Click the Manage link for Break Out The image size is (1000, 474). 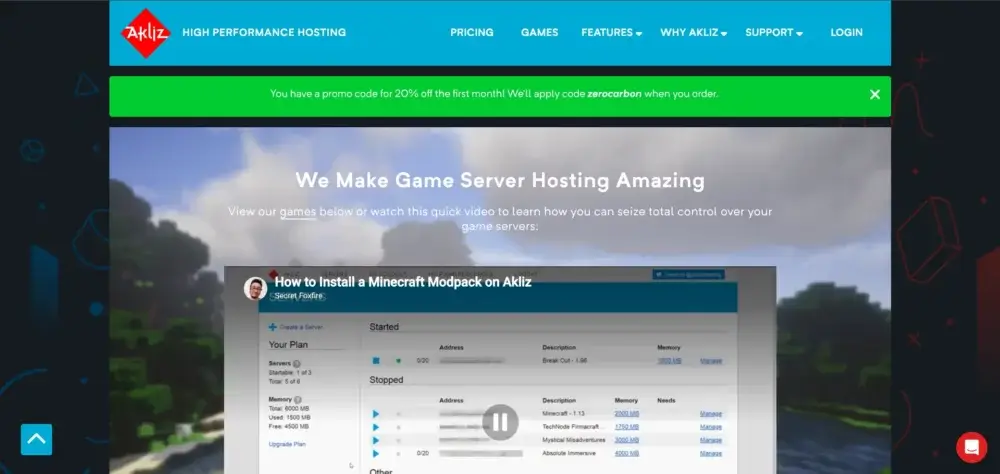coord(711,361)
